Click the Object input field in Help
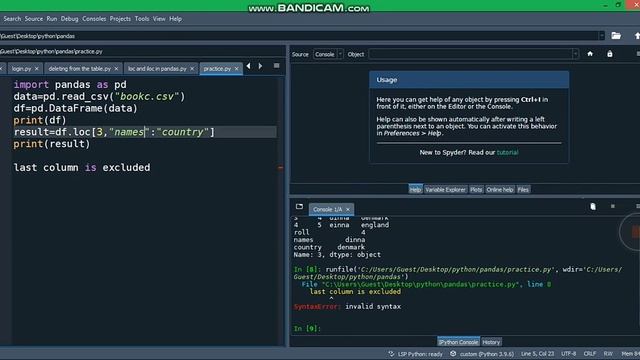Screen dimensions: 640x360 pyautogui.click(x=471, y=54)
